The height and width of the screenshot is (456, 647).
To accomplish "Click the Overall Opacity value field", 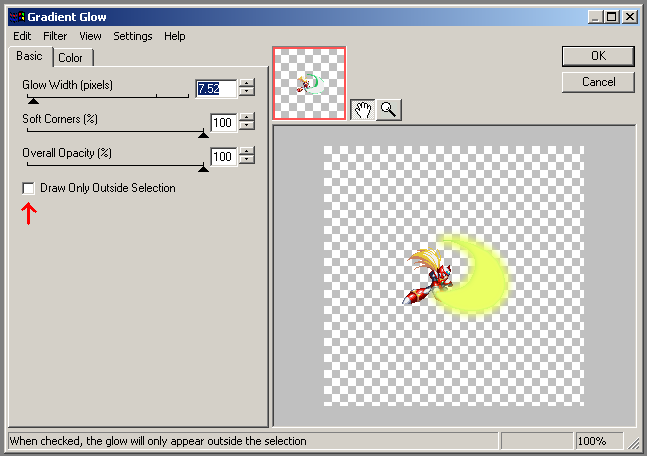I will (224, 156).
